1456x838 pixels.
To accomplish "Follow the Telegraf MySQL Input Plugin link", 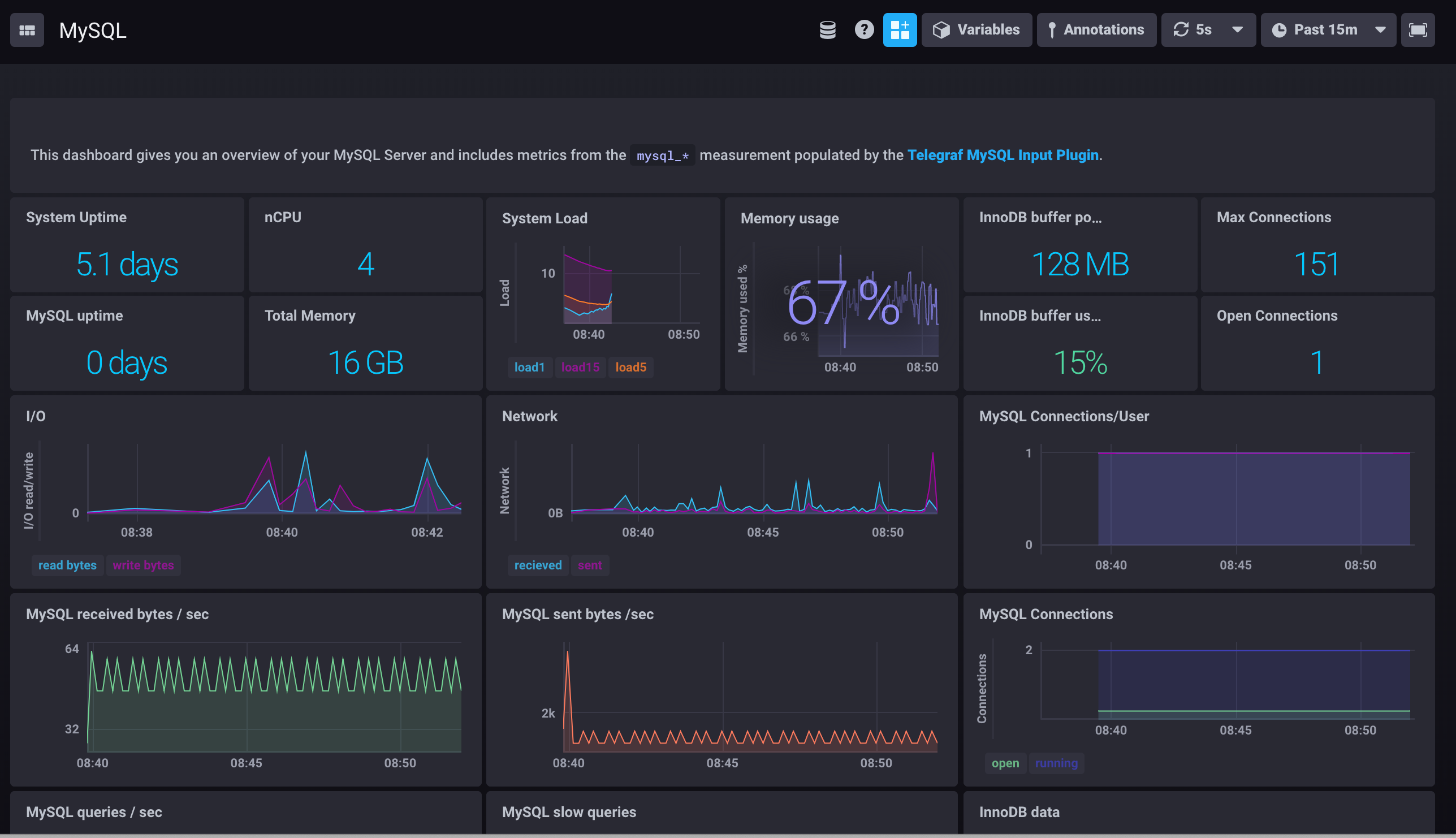I will pos(1003,155).
